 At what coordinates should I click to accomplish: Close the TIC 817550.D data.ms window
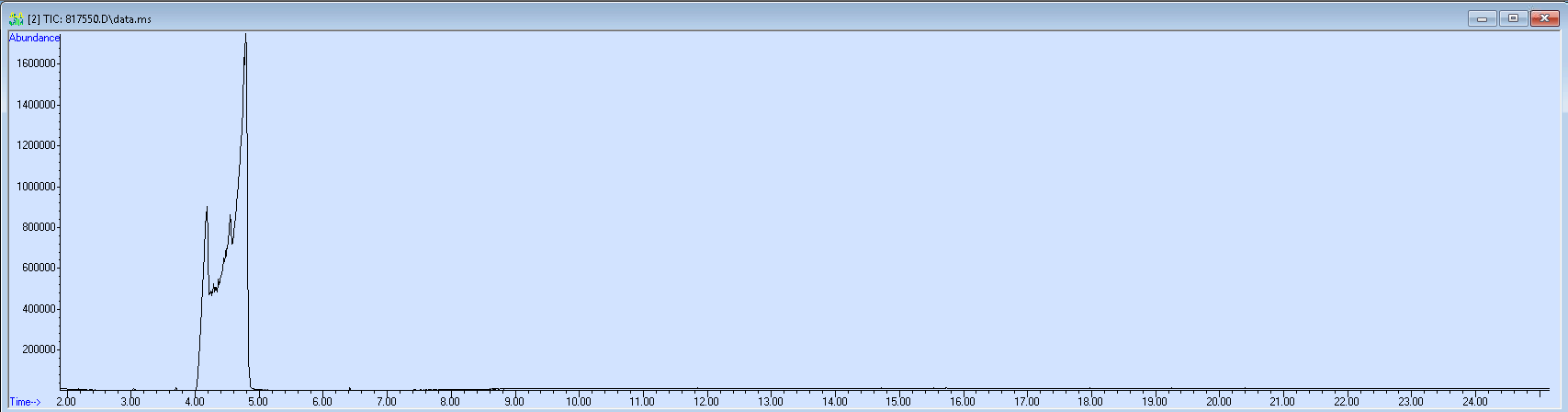pos(1544,18)
